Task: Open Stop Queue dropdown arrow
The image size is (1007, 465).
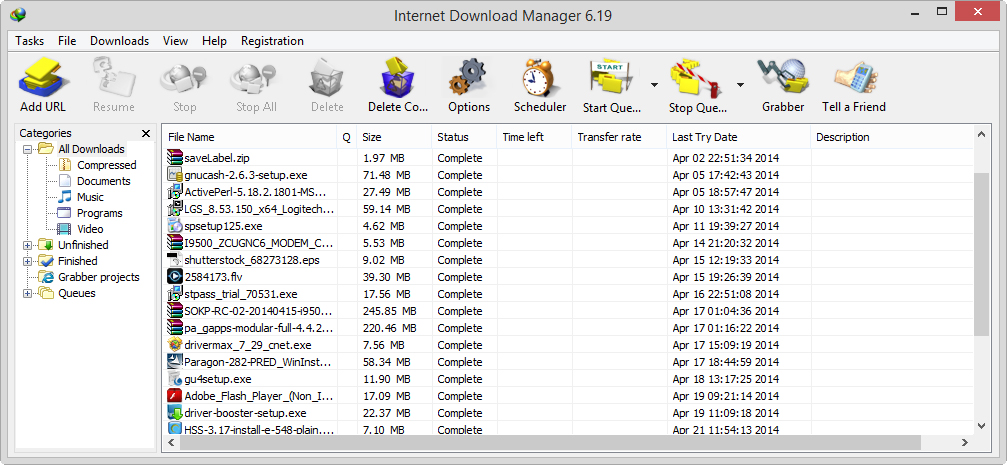Action: coord(740,84)
